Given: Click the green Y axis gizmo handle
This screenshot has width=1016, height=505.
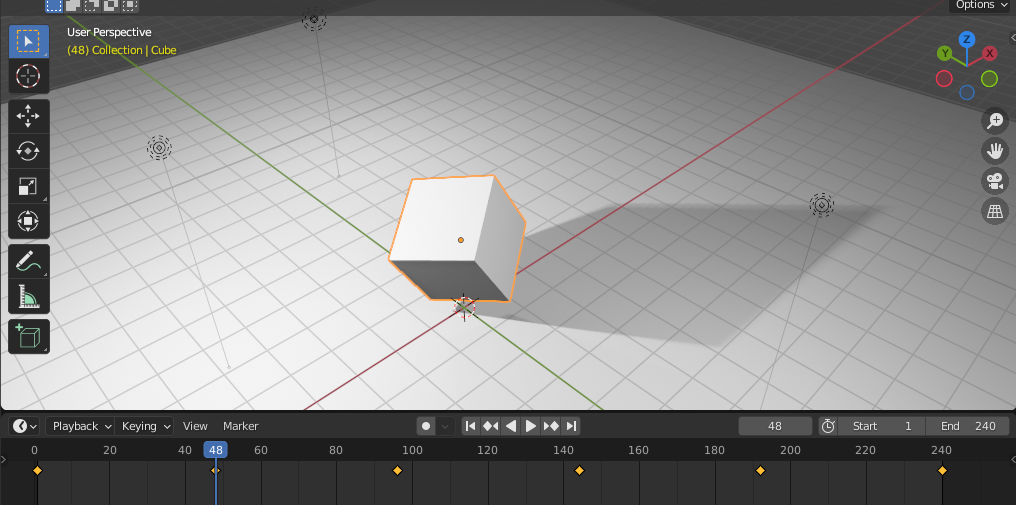Looking at the screenshot, I should click(x=945, y=53).
